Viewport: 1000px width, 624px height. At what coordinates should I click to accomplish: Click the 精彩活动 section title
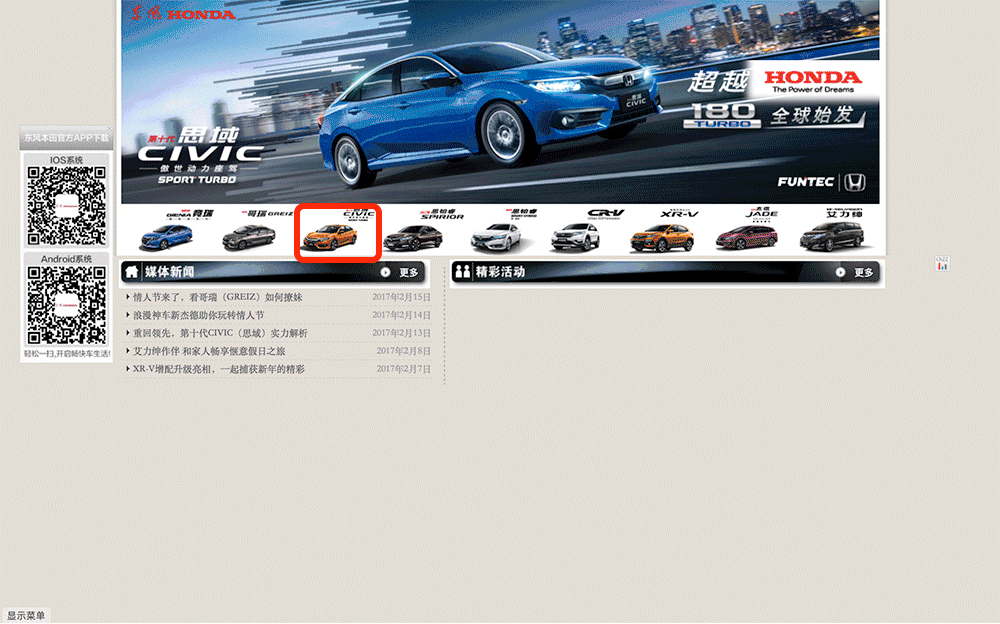500,272
